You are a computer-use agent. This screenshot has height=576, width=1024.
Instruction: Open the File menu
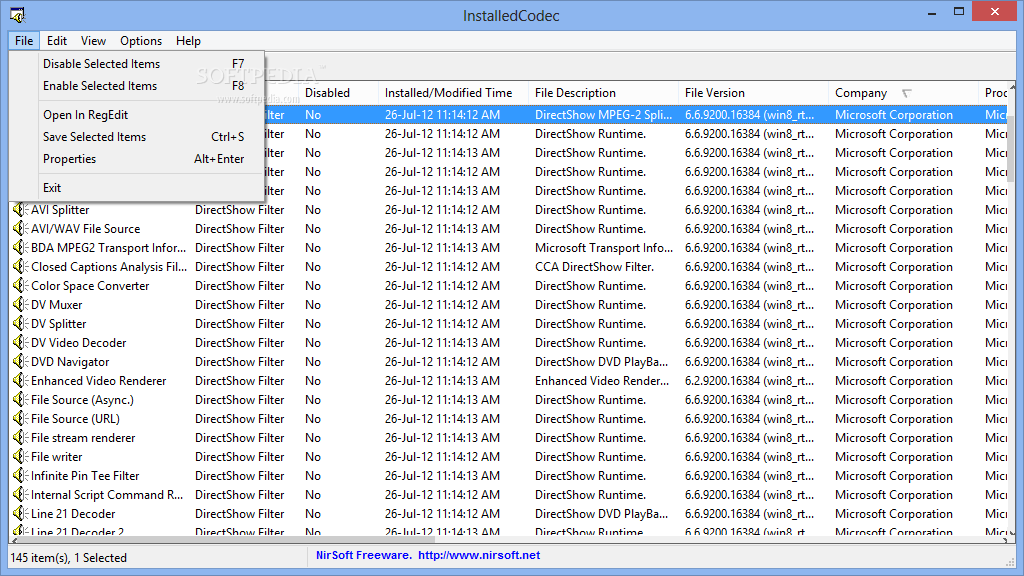tap(24, 40)
